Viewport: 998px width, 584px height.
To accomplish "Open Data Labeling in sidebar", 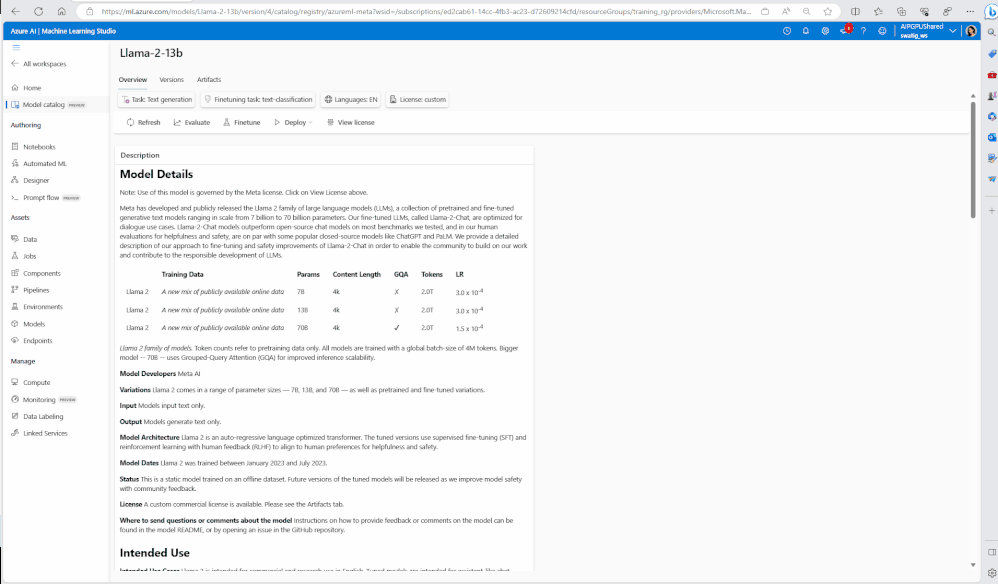I will coord(38,416).
